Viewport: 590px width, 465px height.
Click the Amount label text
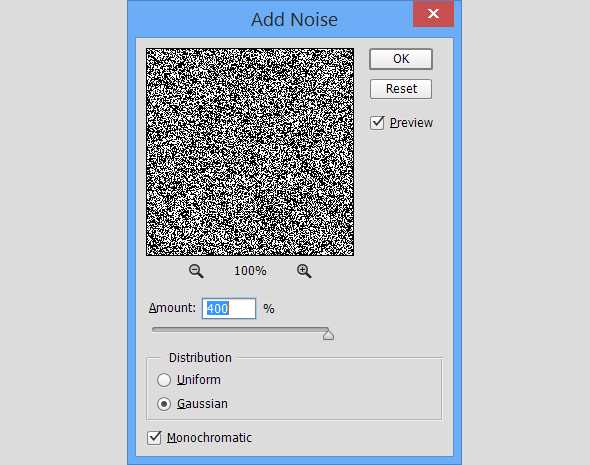[x=172, y=308]
